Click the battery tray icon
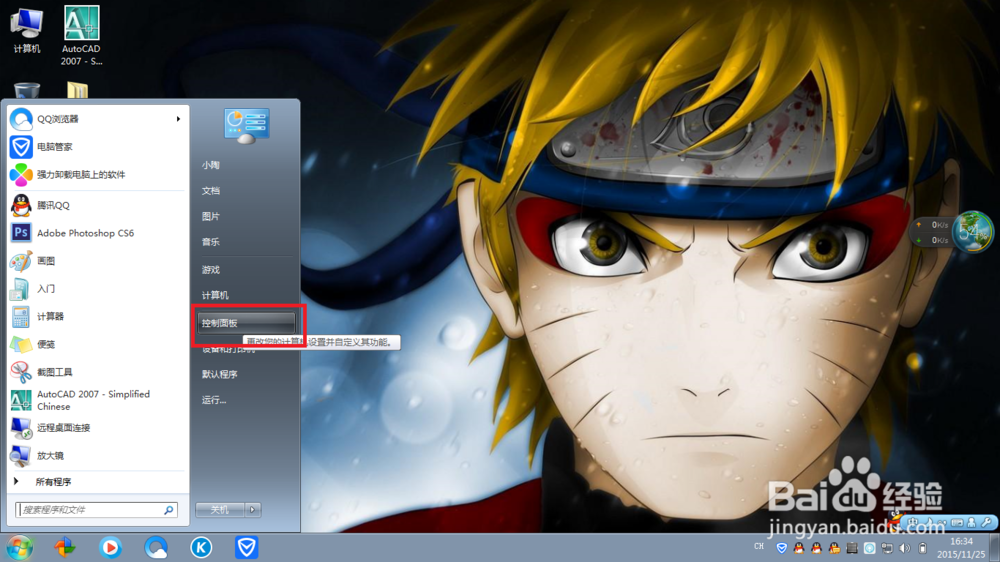 922,548
